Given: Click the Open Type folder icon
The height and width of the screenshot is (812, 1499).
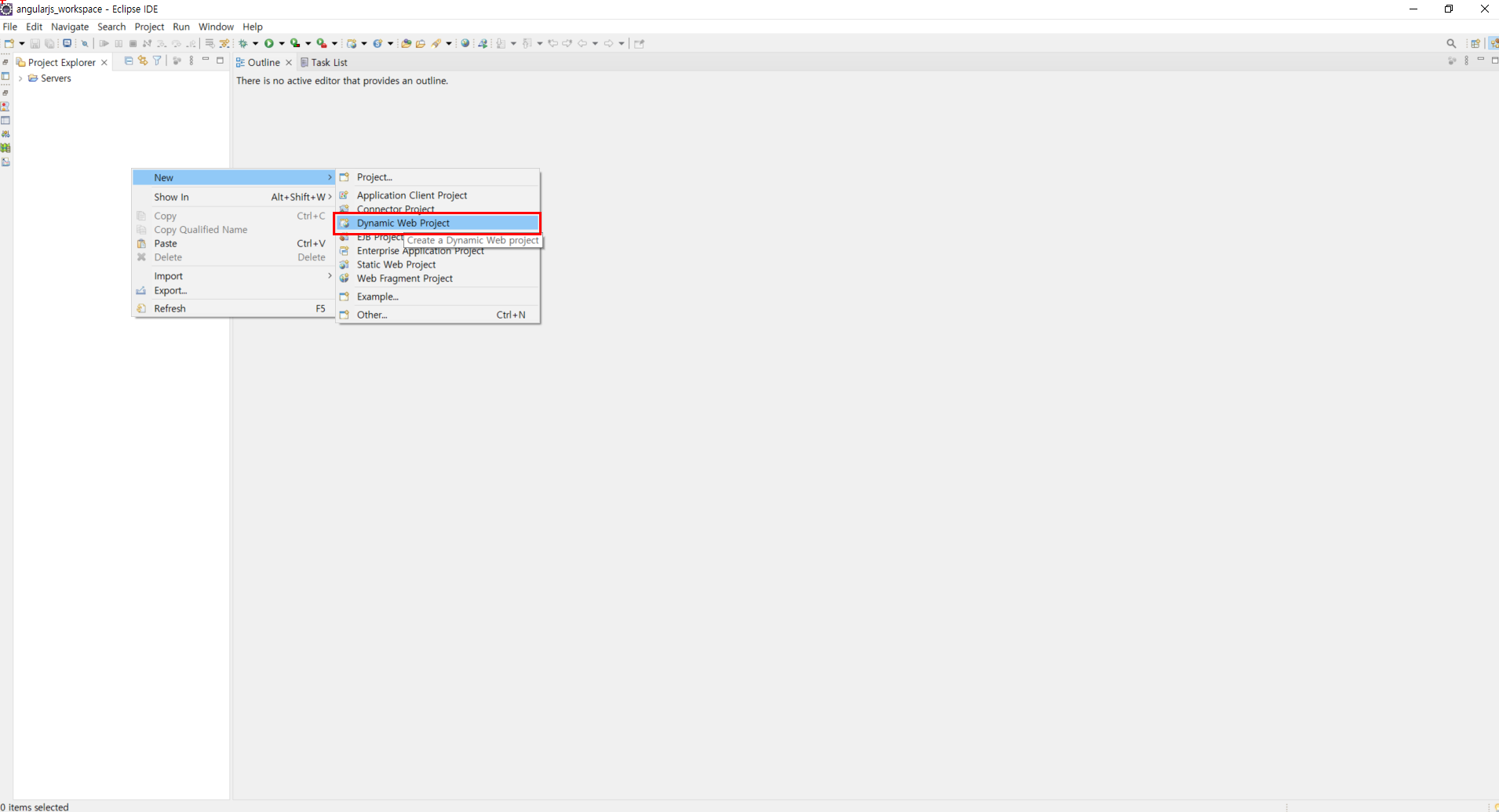Looking at the screenshot, I should point(406,43).
